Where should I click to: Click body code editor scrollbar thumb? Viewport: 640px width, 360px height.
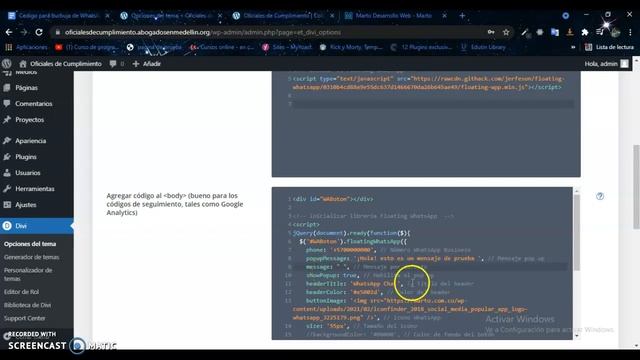(x=576, y=233)
